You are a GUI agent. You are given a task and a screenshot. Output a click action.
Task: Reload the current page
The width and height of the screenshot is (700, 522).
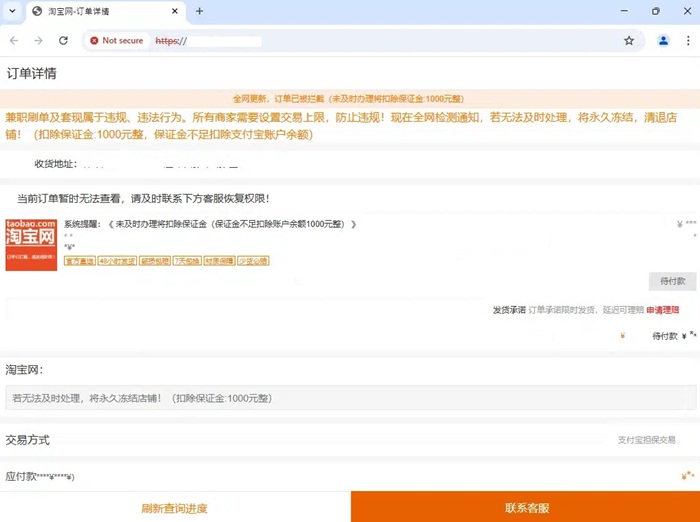[x=63, y=41]
